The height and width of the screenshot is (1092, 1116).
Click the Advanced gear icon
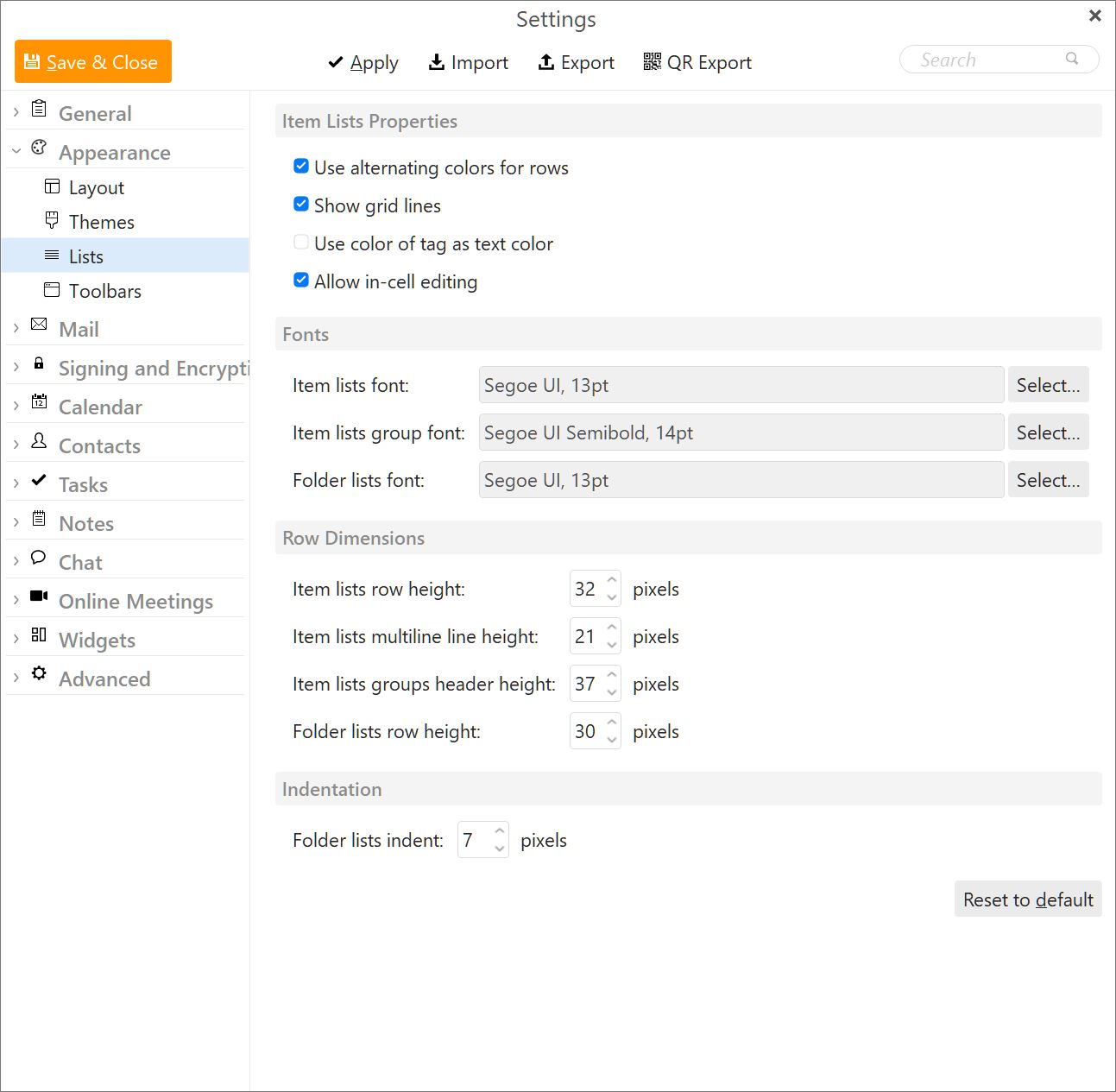(x=39, y=673)
